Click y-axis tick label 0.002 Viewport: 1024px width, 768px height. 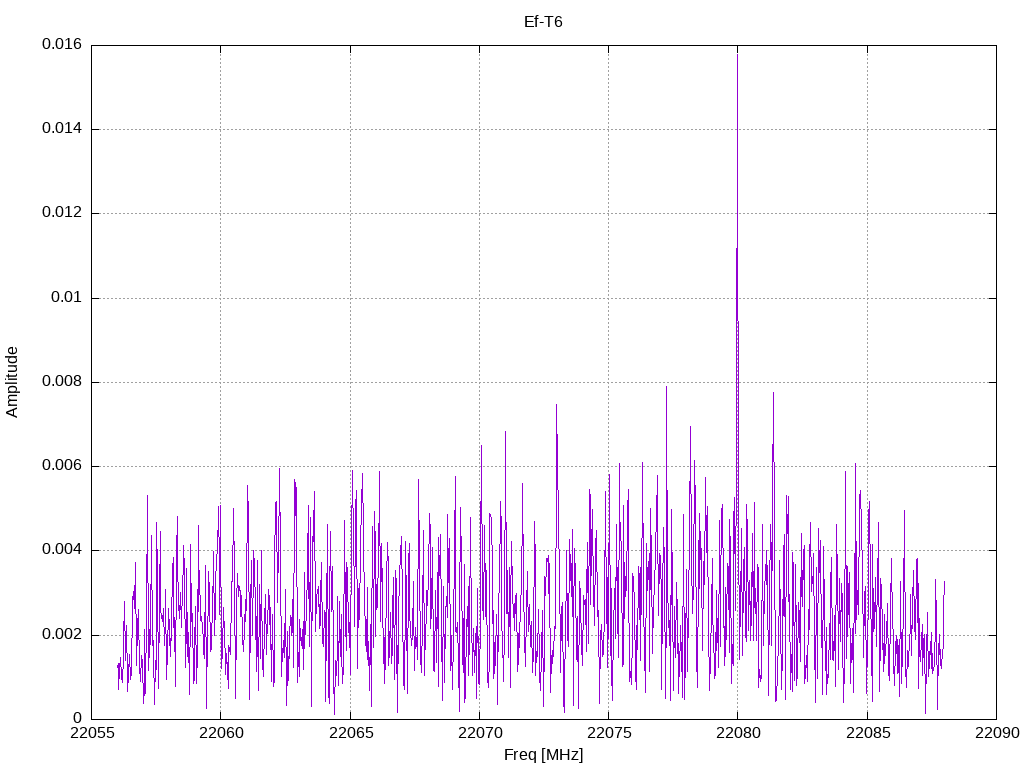(x=62, y=634)
